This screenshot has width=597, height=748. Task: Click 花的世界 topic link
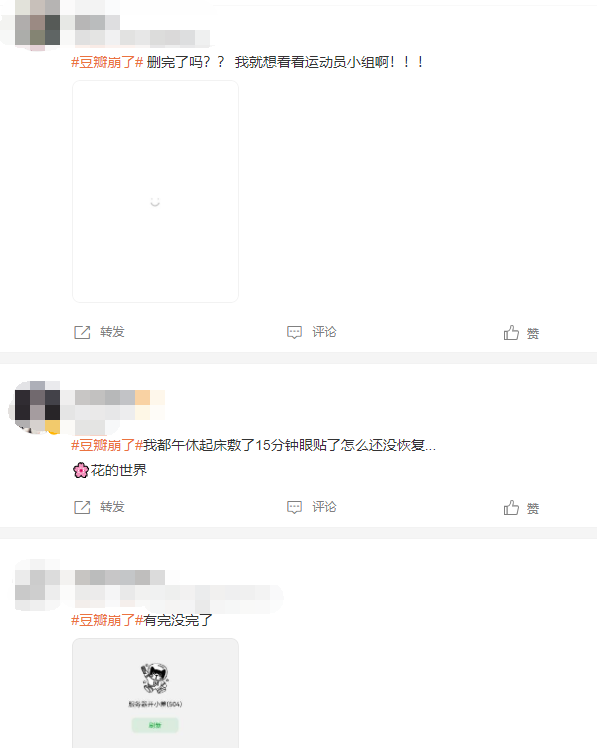(119, 470)
